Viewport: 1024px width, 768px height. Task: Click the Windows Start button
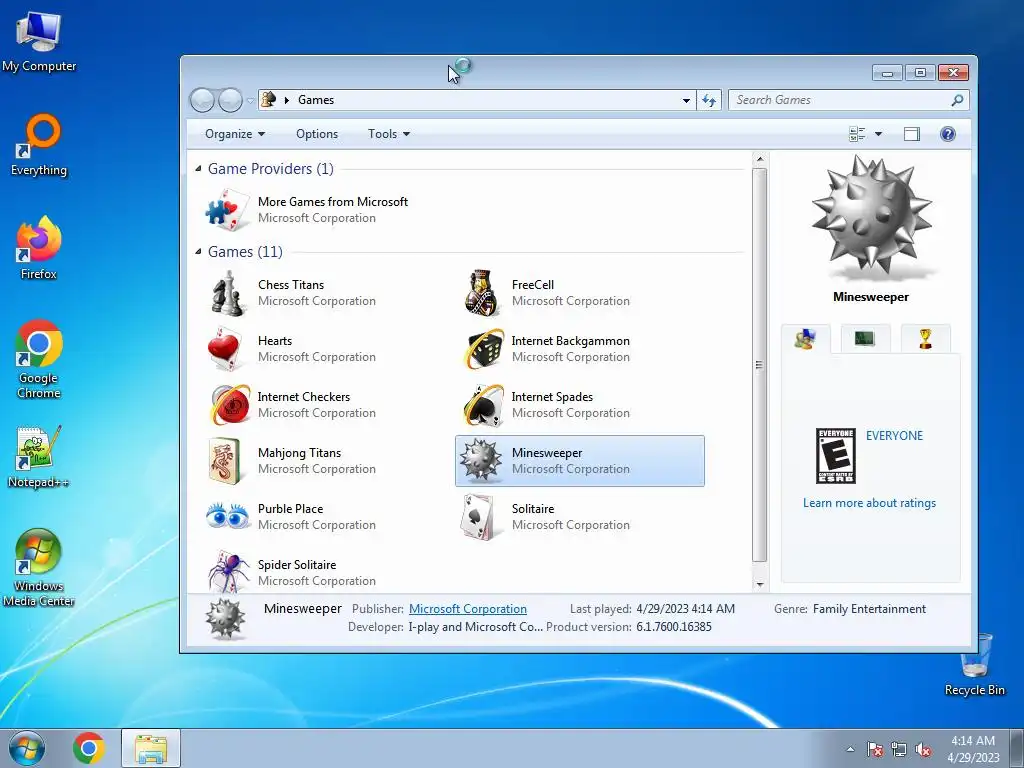click(x=27, y=748)
